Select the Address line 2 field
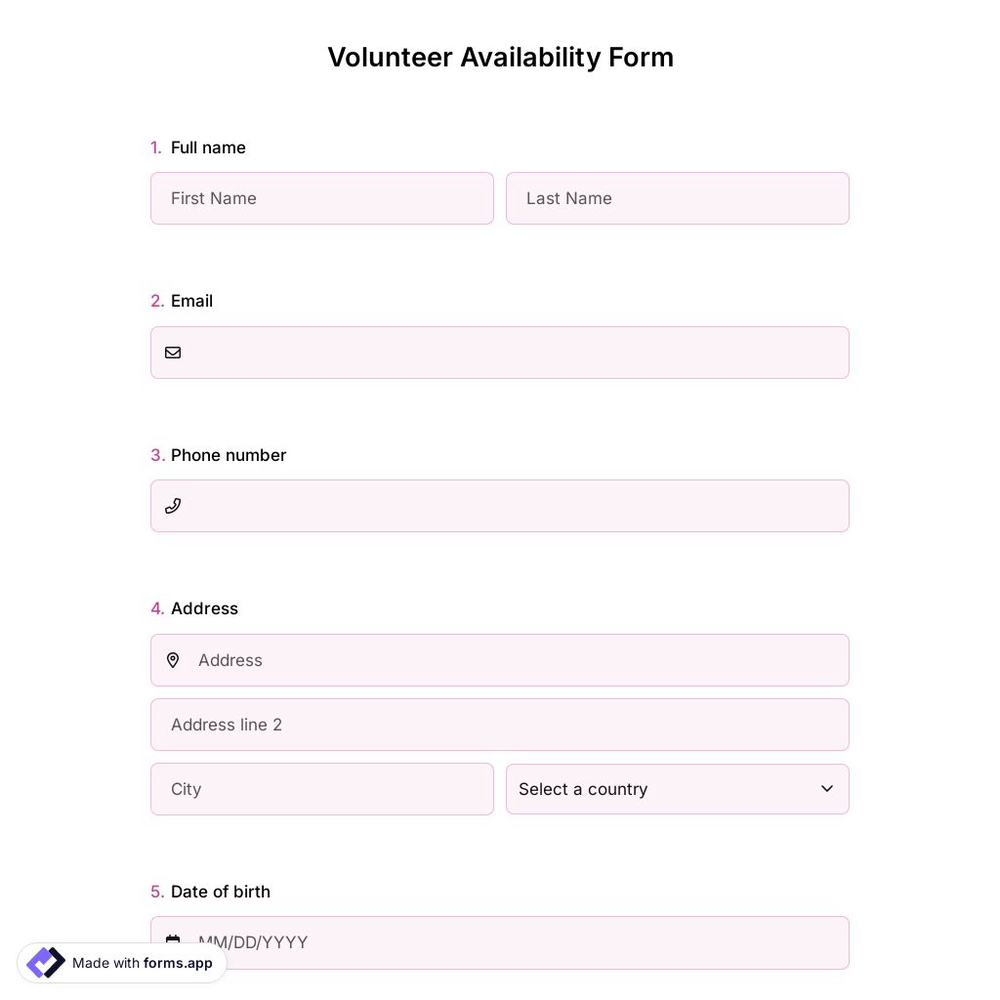The width and height of the screenshot is (1000, 1000). coord(500,724)
